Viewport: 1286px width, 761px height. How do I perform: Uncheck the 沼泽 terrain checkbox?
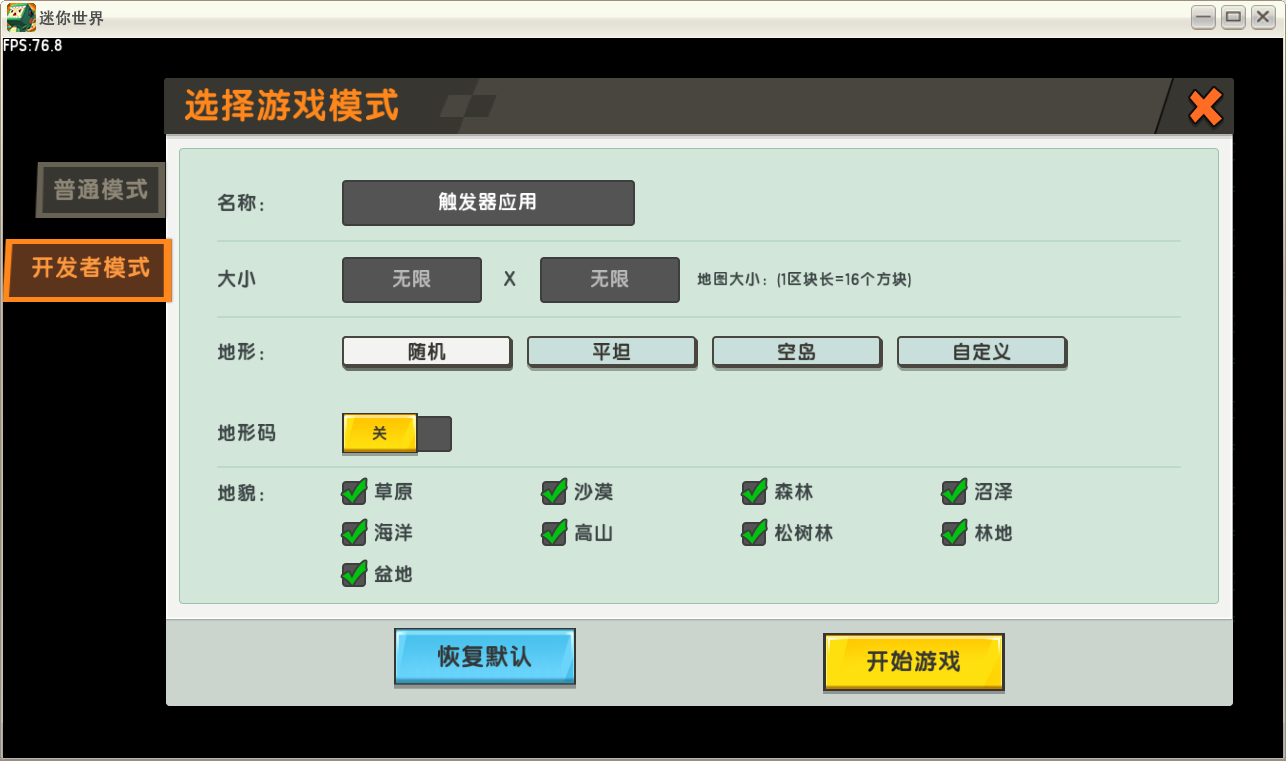point(952,492)
